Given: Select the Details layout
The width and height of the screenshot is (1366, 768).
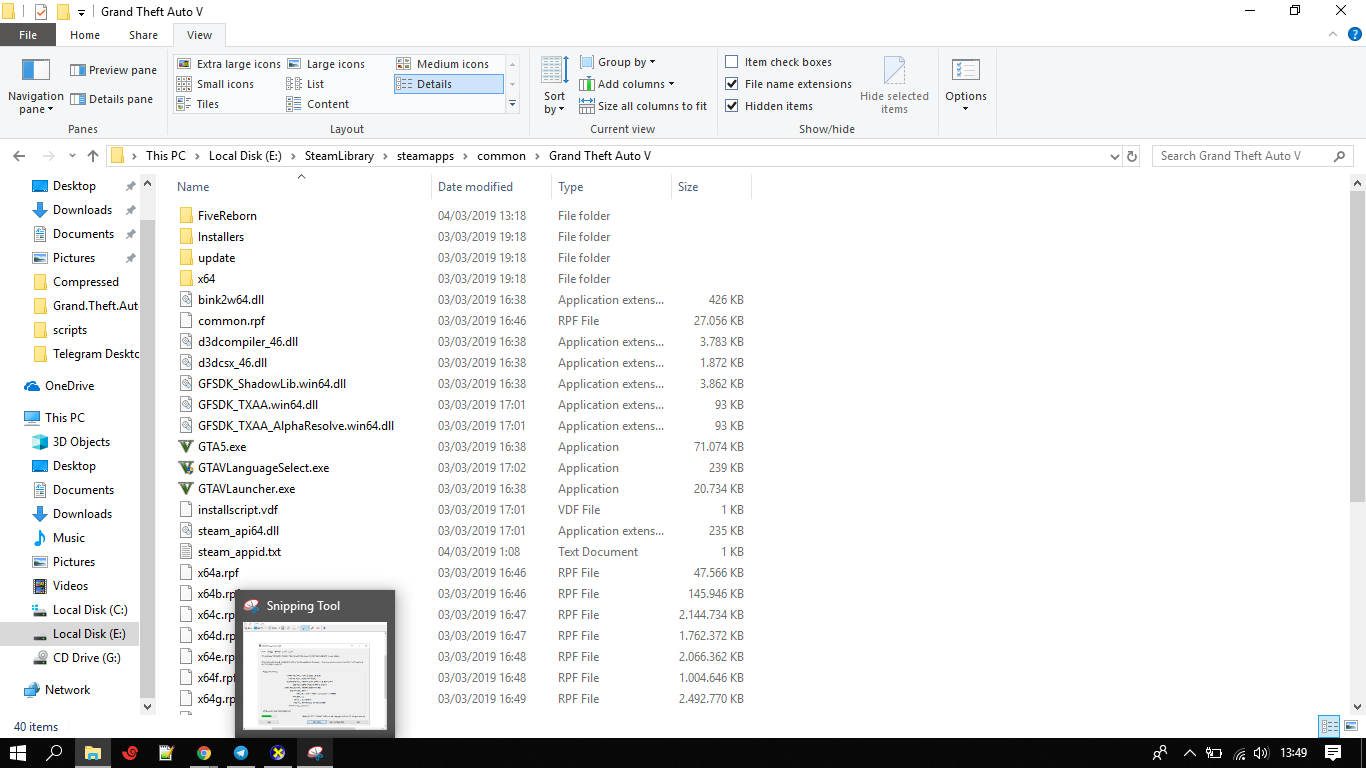Looking at the screenshot, I should [448, 84].
